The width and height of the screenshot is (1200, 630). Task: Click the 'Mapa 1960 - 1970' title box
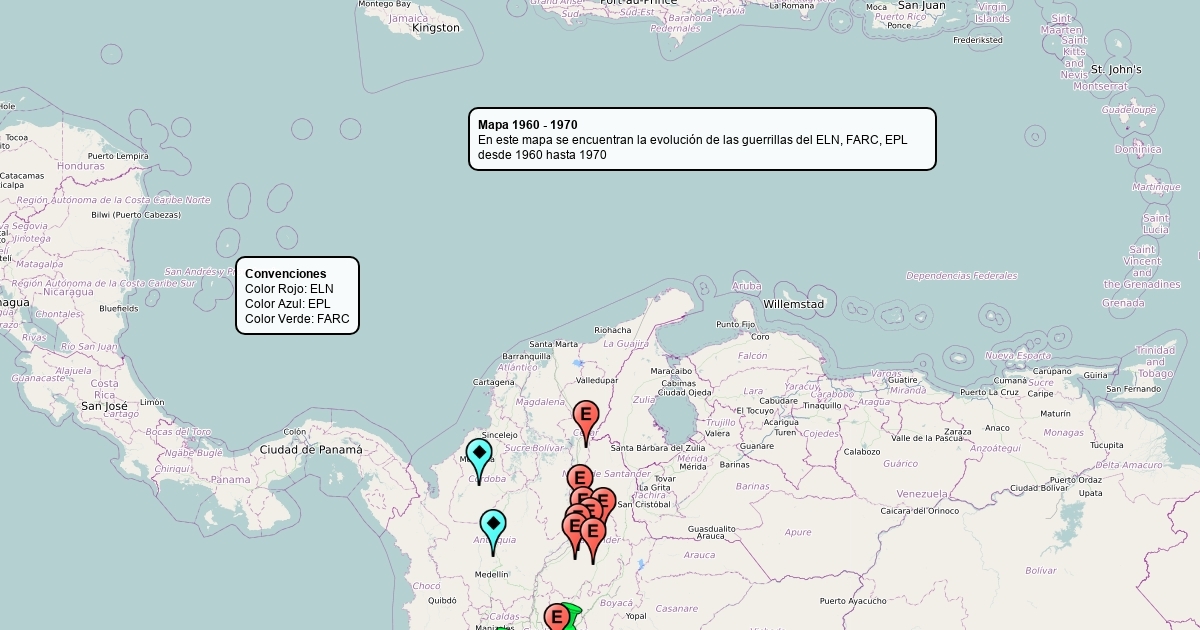coord(702,139)
